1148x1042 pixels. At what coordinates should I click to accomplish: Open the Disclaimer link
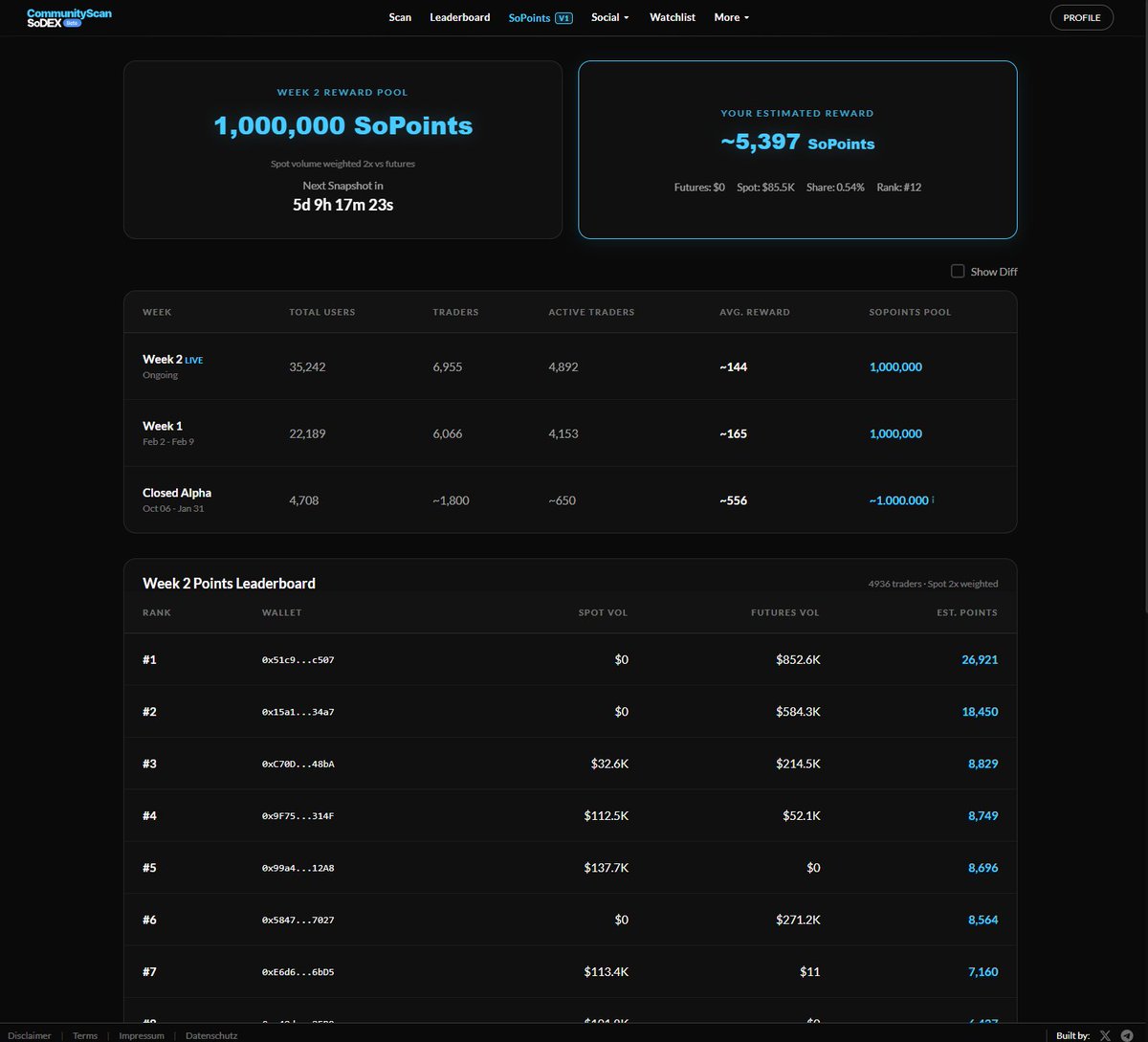pos(30,1035)
